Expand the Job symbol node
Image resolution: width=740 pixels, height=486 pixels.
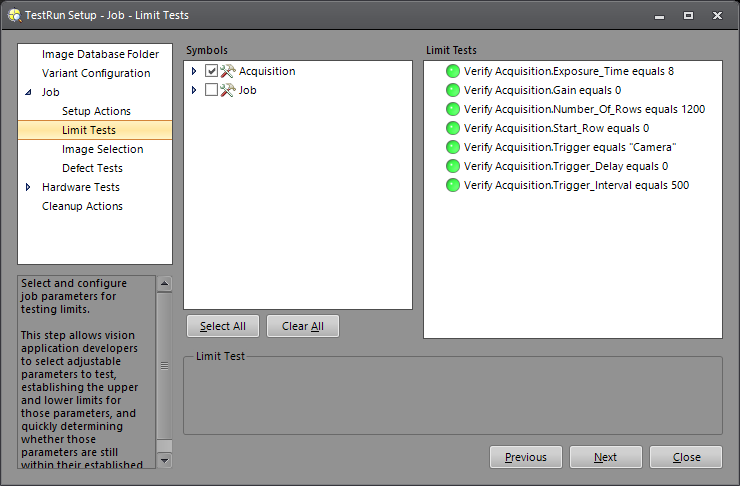click(194, 90)
